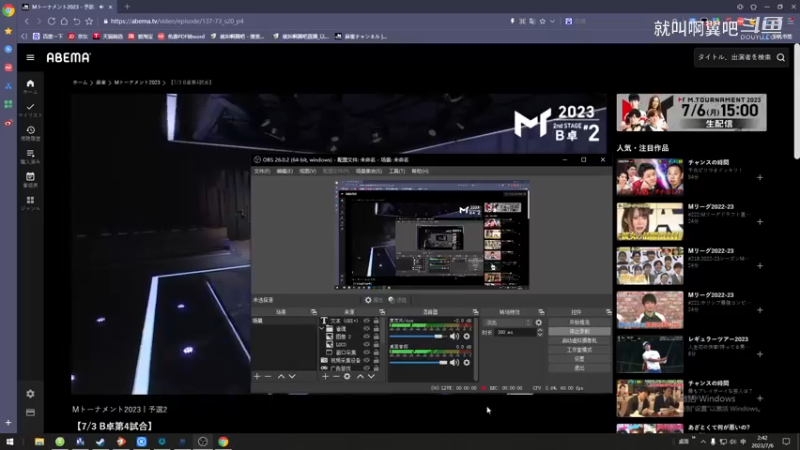Screen dimensions: 800x450
Task: Expand the system tray hidden icons chevron
Action: pos(703,442)
